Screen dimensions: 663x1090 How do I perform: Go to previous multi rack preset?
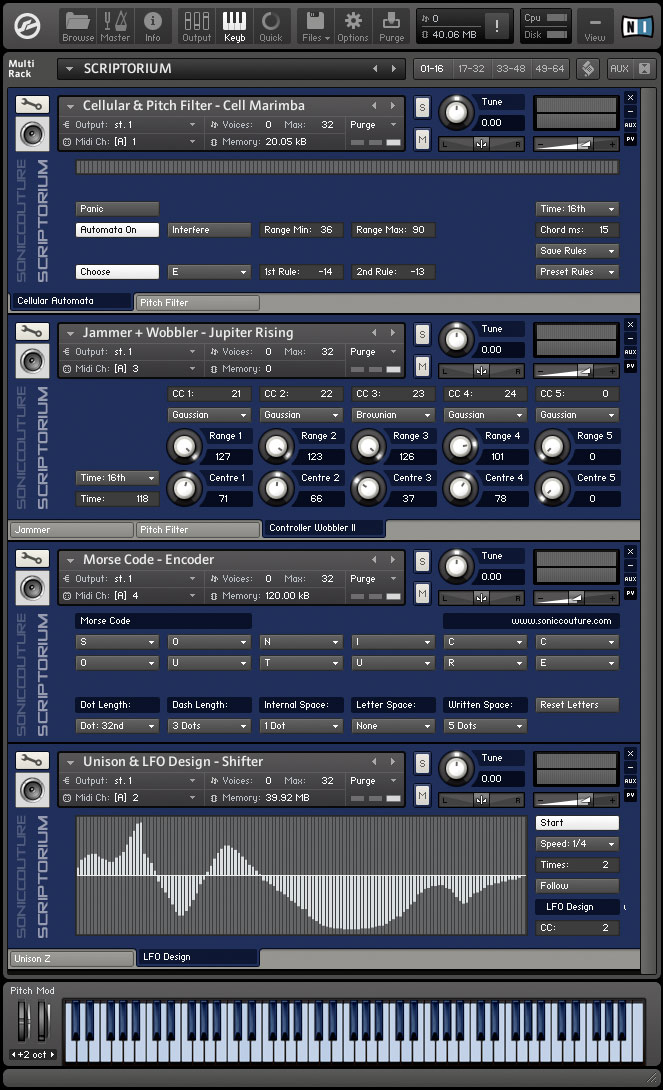point(375,68)
